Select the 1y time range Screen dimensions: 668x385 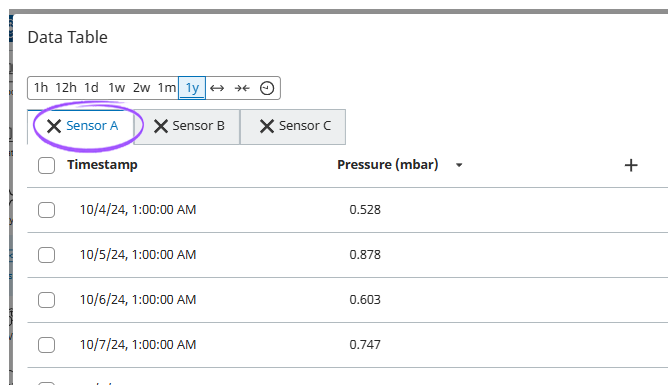click(192, 88)
